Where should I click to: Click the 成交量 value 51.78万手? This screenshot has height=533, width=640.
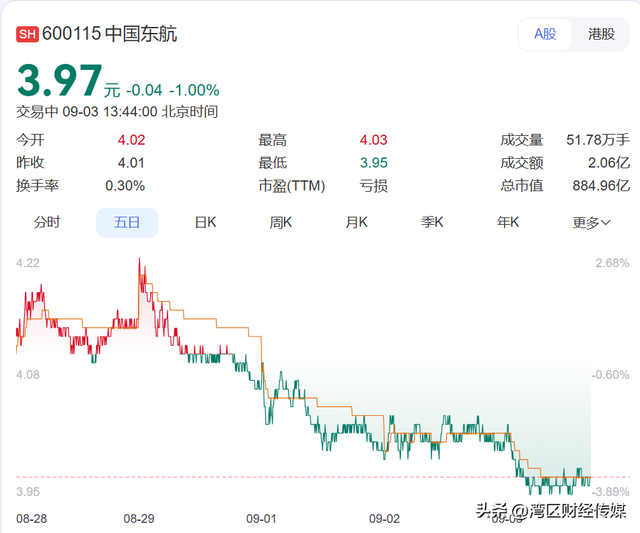(598, 140)
